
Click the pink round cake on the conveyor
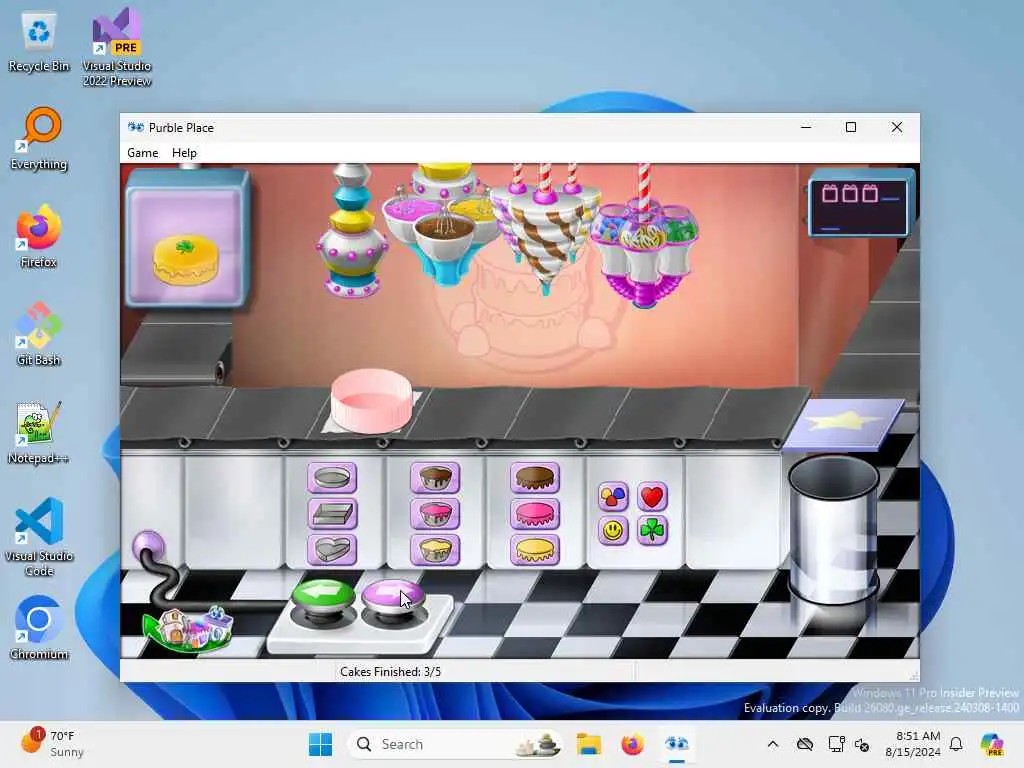point(371,400)
